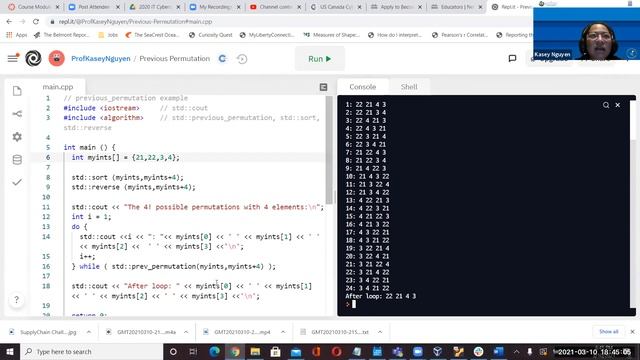This screenshot has width=640, height=360.
Task: Show hidden system tray icons
Action: (516, 351)
